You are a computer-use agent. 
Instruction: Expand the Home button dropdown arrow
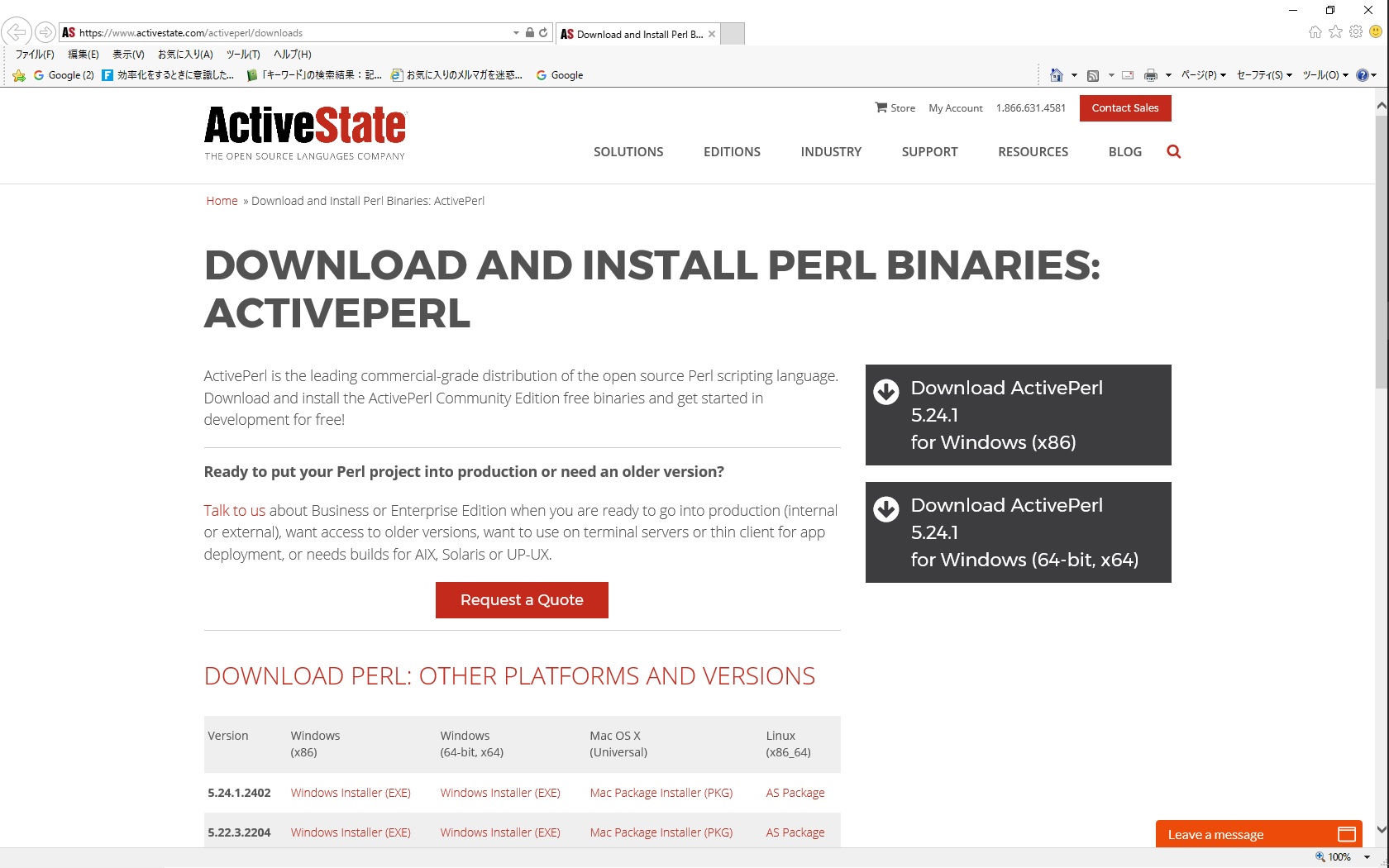(1074, 75)
